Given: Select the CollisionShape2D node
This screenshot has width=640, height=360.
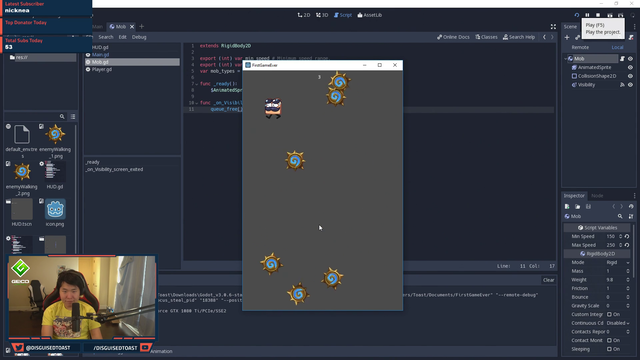Looking at the screenshot, I should pos(597,76).
